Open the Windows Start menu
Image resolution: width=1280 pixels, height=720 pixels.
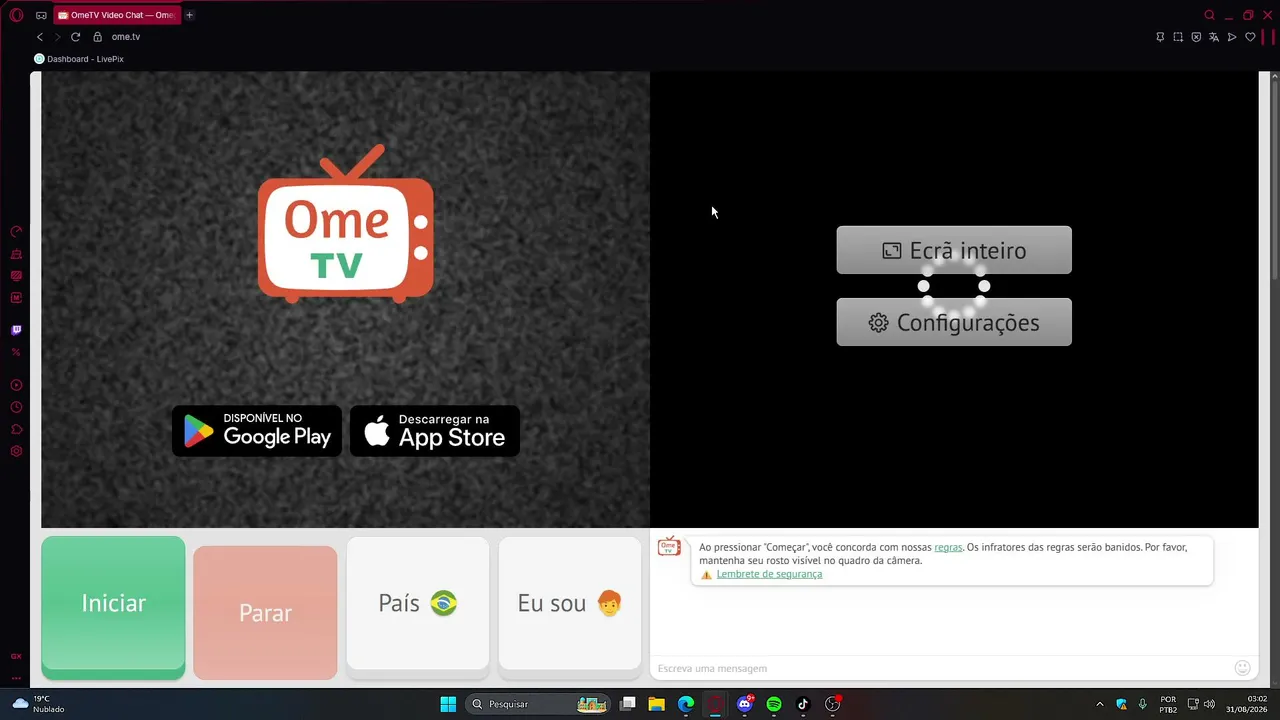click(x=448, y=704)
